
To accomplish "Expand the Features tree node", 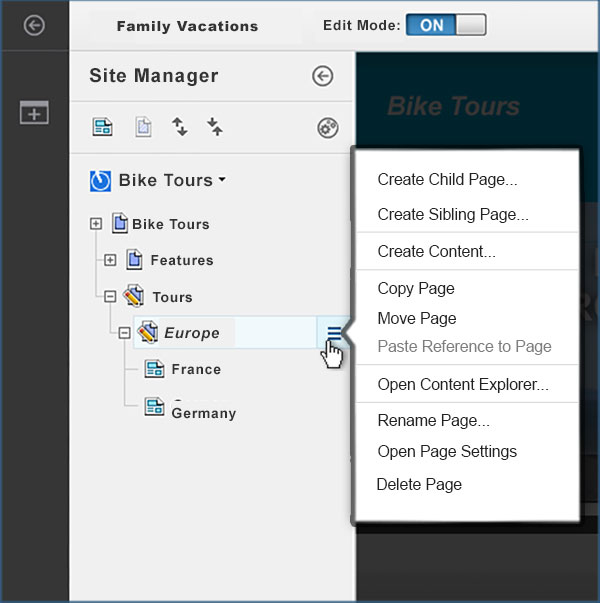I will point(110,260).
